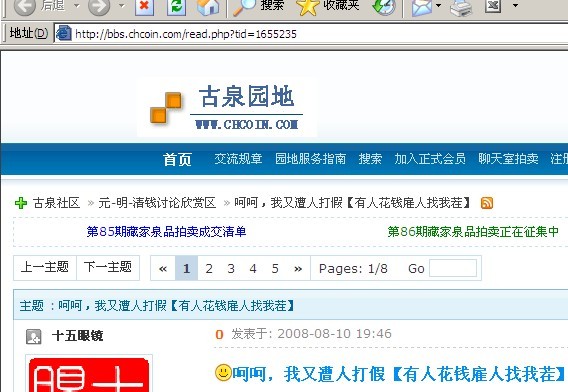This screenshot has width=568, height=392.
Task: Click the Print icon in toolbar
Action: (461, 7)
